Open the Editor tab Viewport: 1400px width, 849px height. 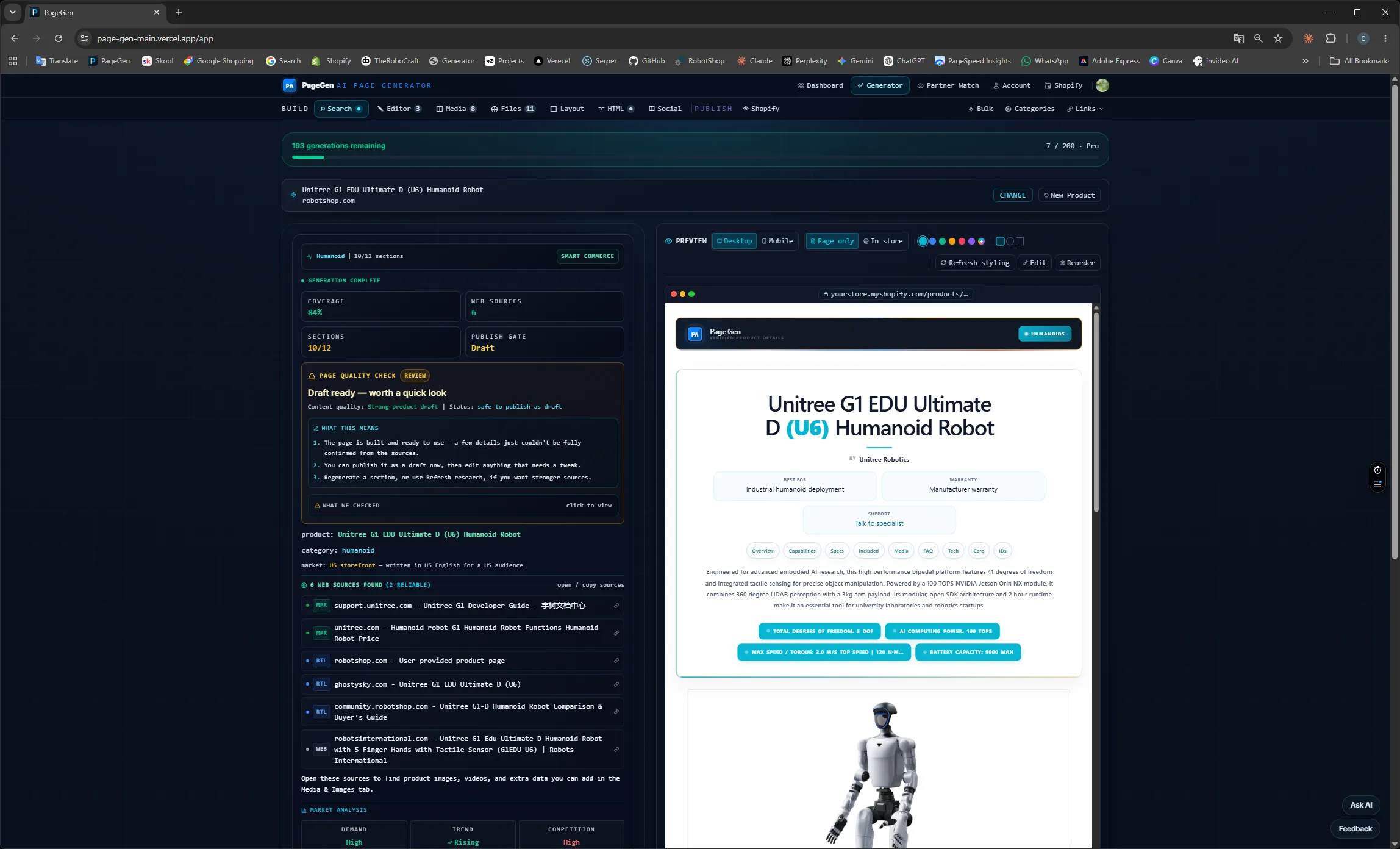[399, 109]
